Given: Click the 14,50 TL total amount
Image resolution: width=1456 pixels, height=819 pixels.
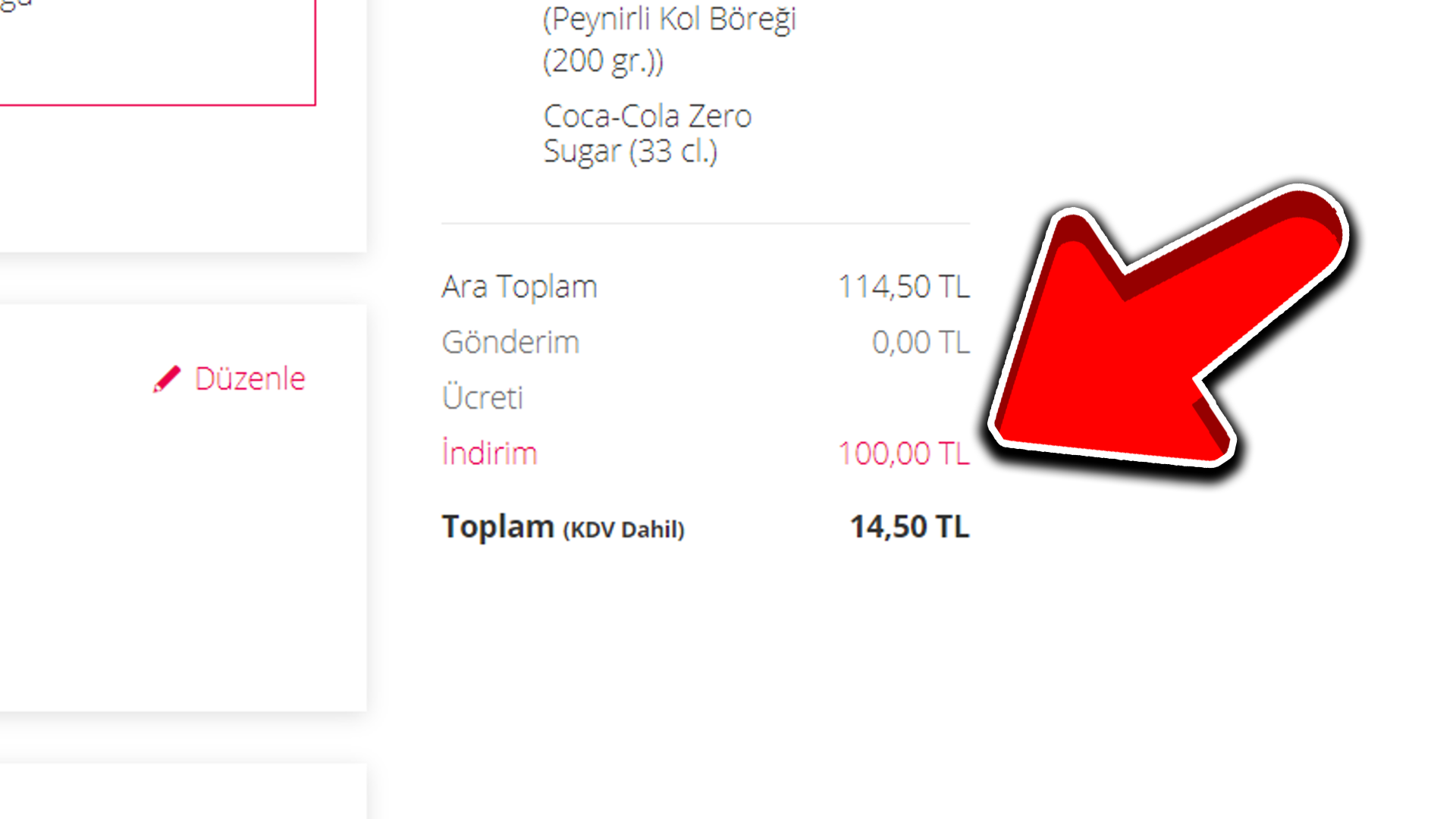Looking at the screenshot, I should pyautogui.click(x=909, y=527).
